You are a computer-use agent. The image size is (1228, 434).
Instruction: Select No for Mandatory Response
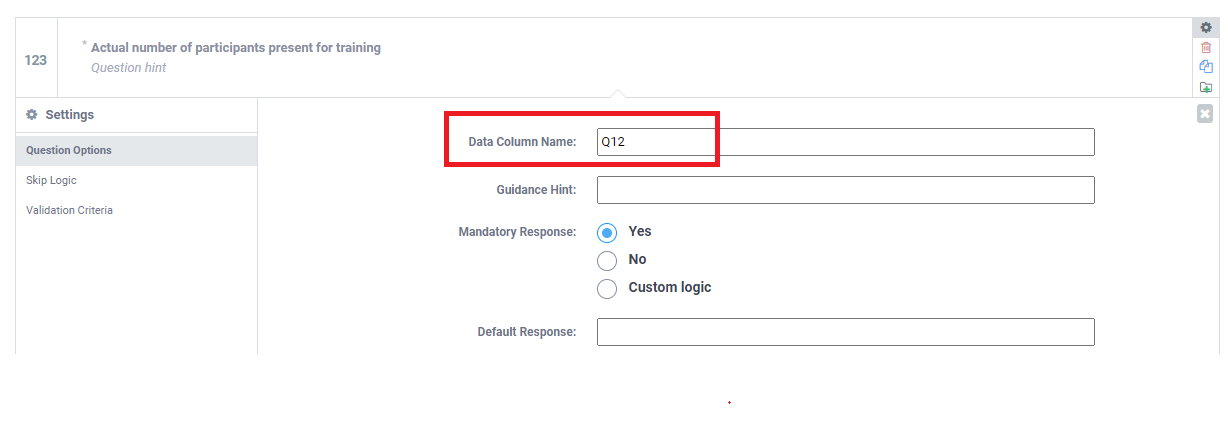click(x=607, y=260)
